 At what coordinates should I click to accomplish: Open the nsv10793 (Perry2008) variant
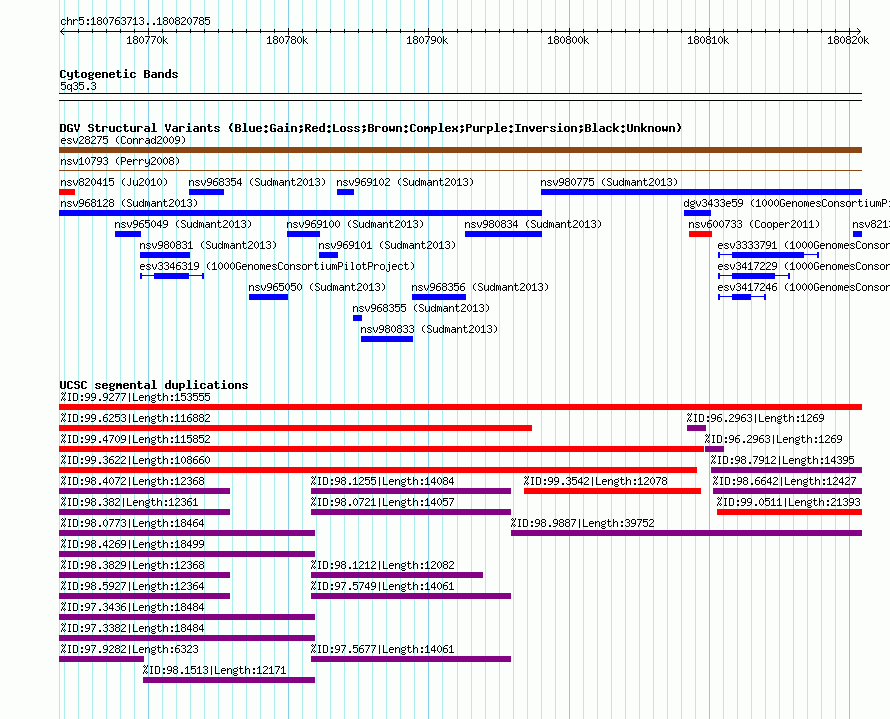coord(120,161)
